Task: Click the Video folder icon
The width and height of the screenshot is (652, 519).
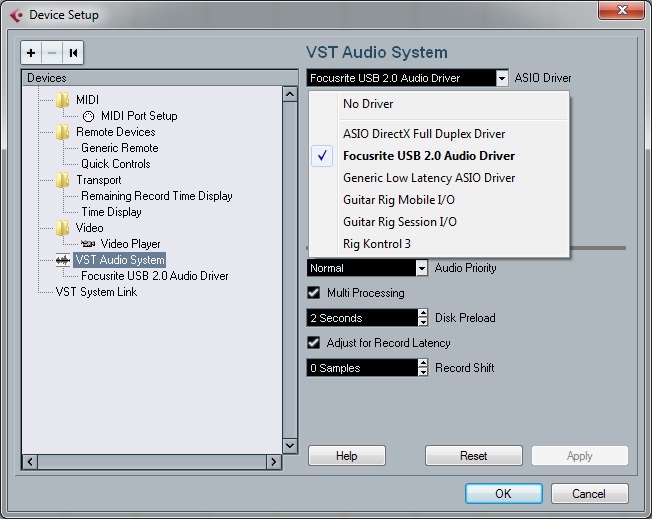Action: click(62, 228)
